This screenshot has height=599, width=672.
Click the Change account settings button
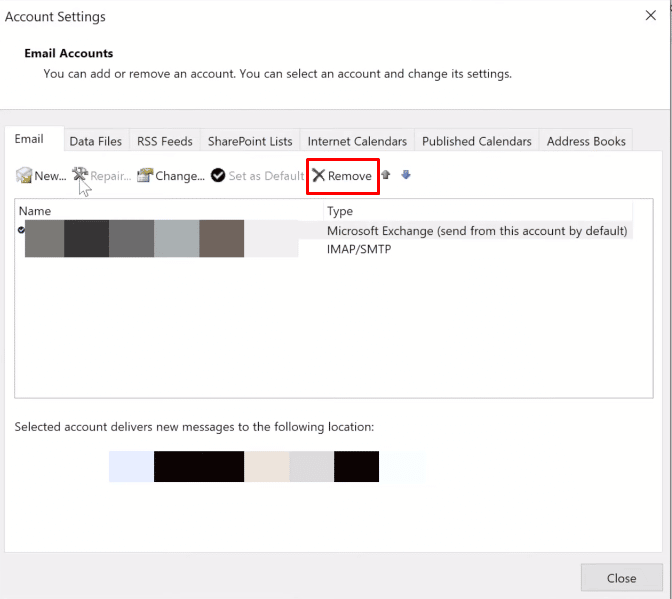point(171,176)
